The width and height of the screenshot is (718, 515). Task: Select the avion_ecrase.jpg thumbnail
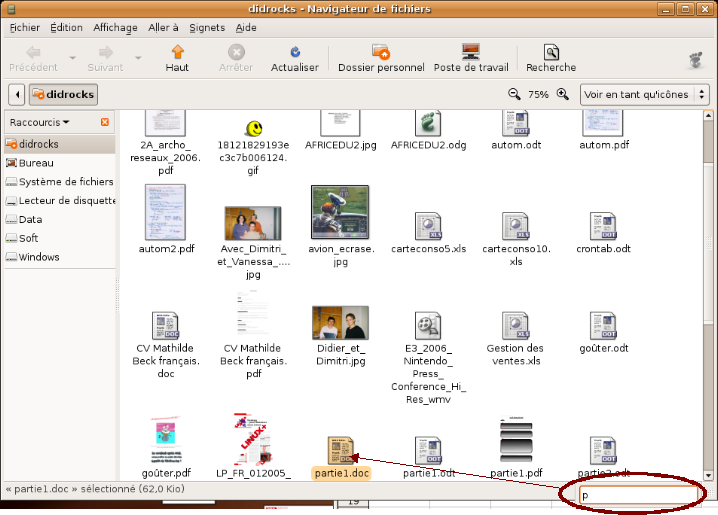341,212
